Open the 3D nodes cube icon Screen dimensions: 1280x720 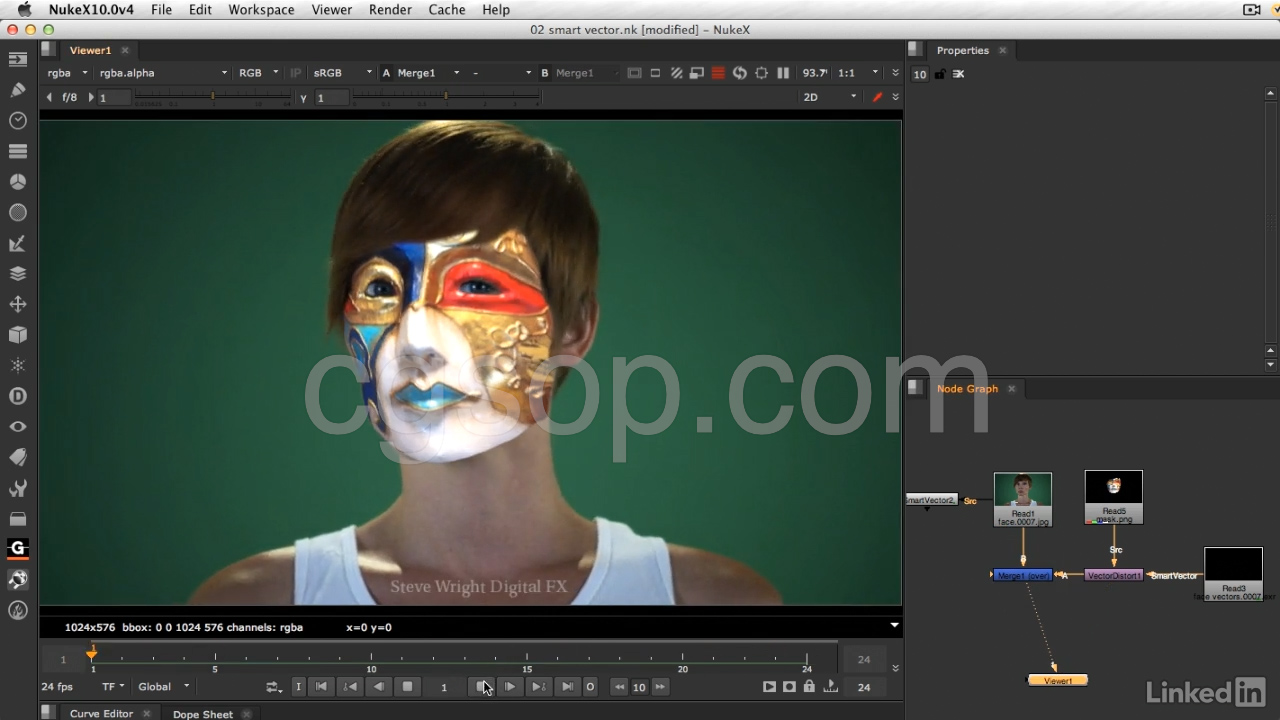(18, 335)
